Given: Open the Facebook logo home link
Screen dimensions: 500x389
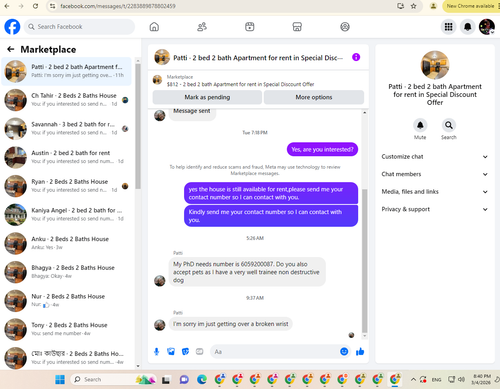Looking at the screenshot, I should coord(12,27).
